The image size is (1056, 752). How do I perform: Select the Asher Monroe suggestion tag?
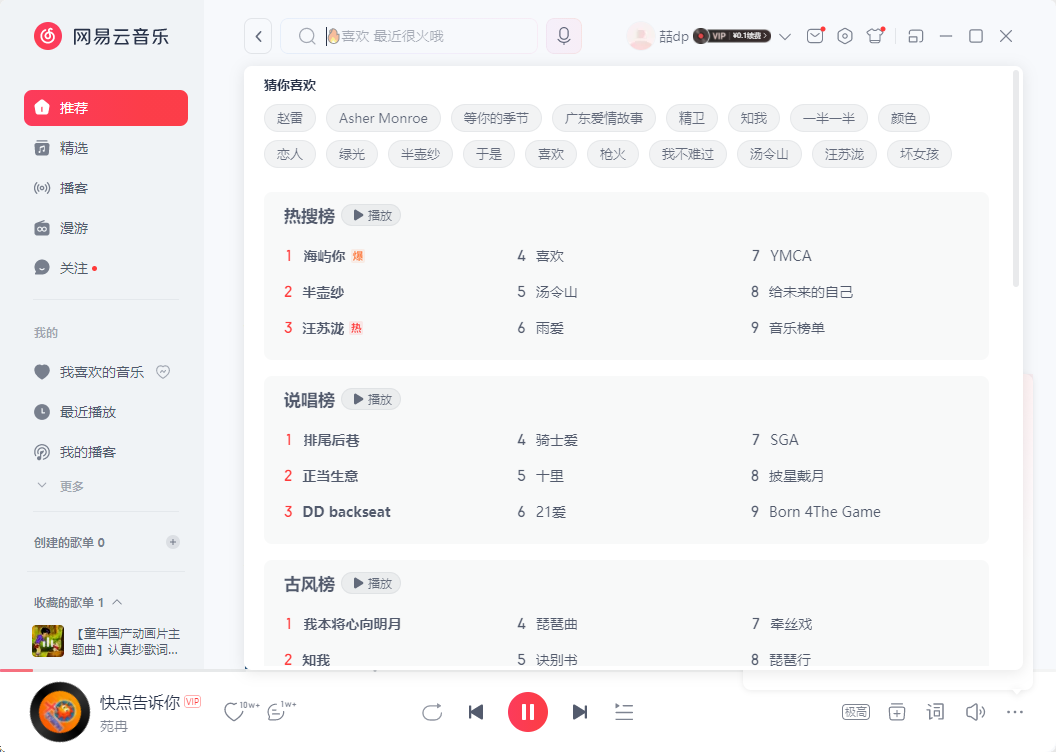pos(383,118)
